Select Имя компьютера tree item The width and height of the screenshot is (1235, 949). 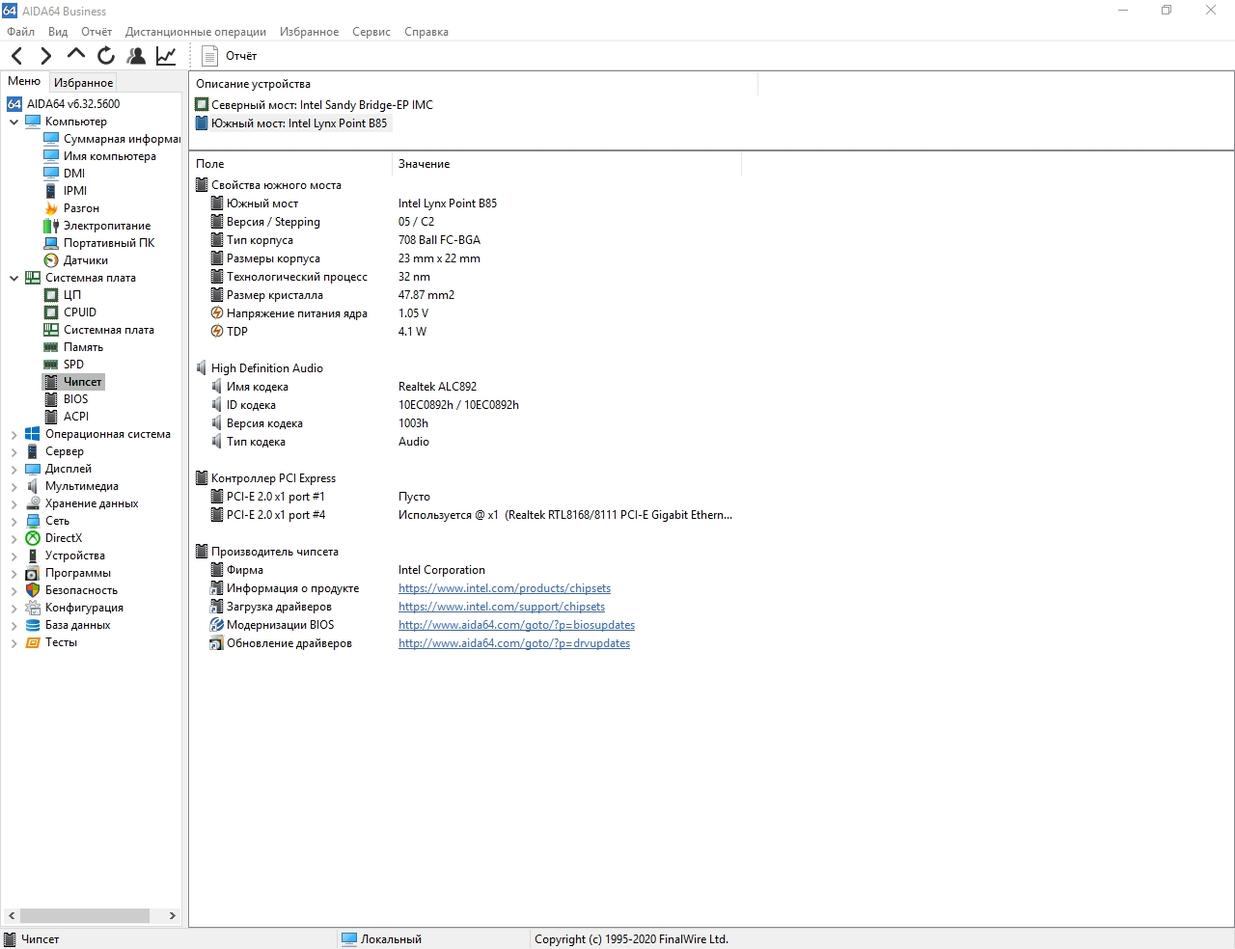(x=110, y=156)
